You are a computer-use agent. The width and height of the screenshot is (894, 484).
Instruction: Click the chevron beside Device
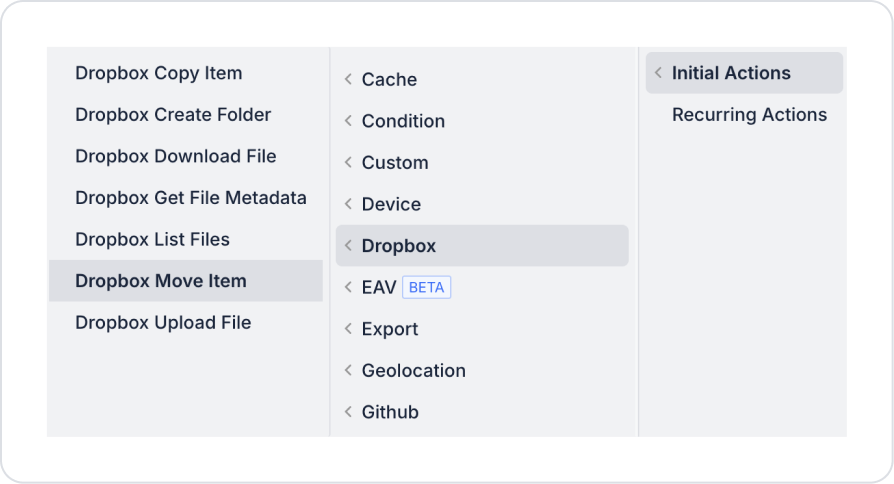348,204
